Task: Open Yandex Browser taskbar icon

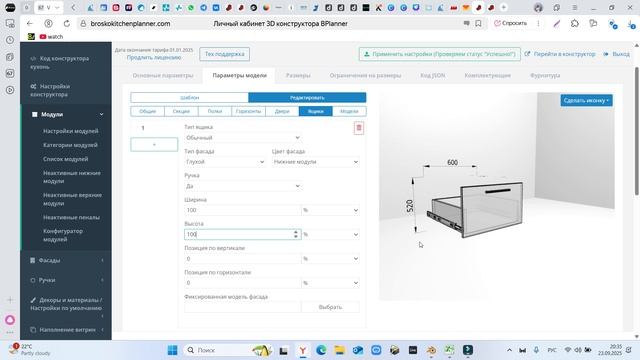Action: [302, 350]
